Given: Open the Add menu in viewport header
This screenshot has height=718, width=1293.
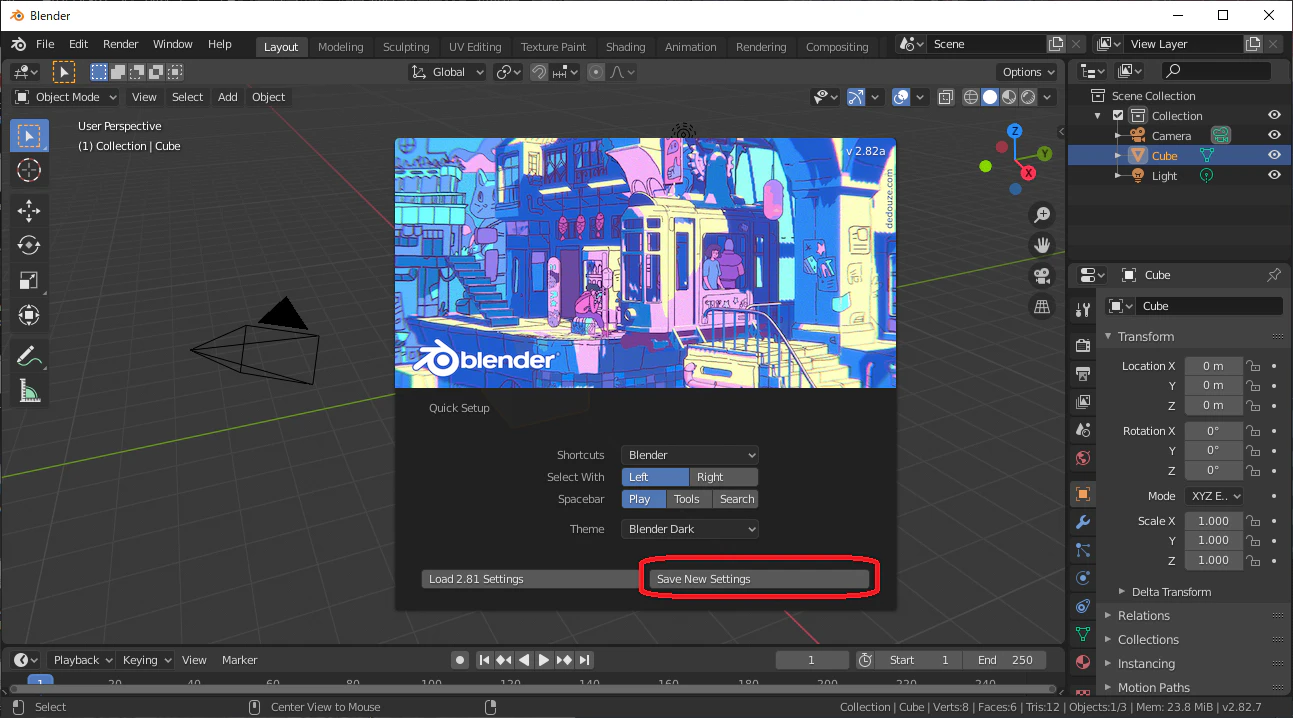Looking at the screenshot, I should click(228, 97).
